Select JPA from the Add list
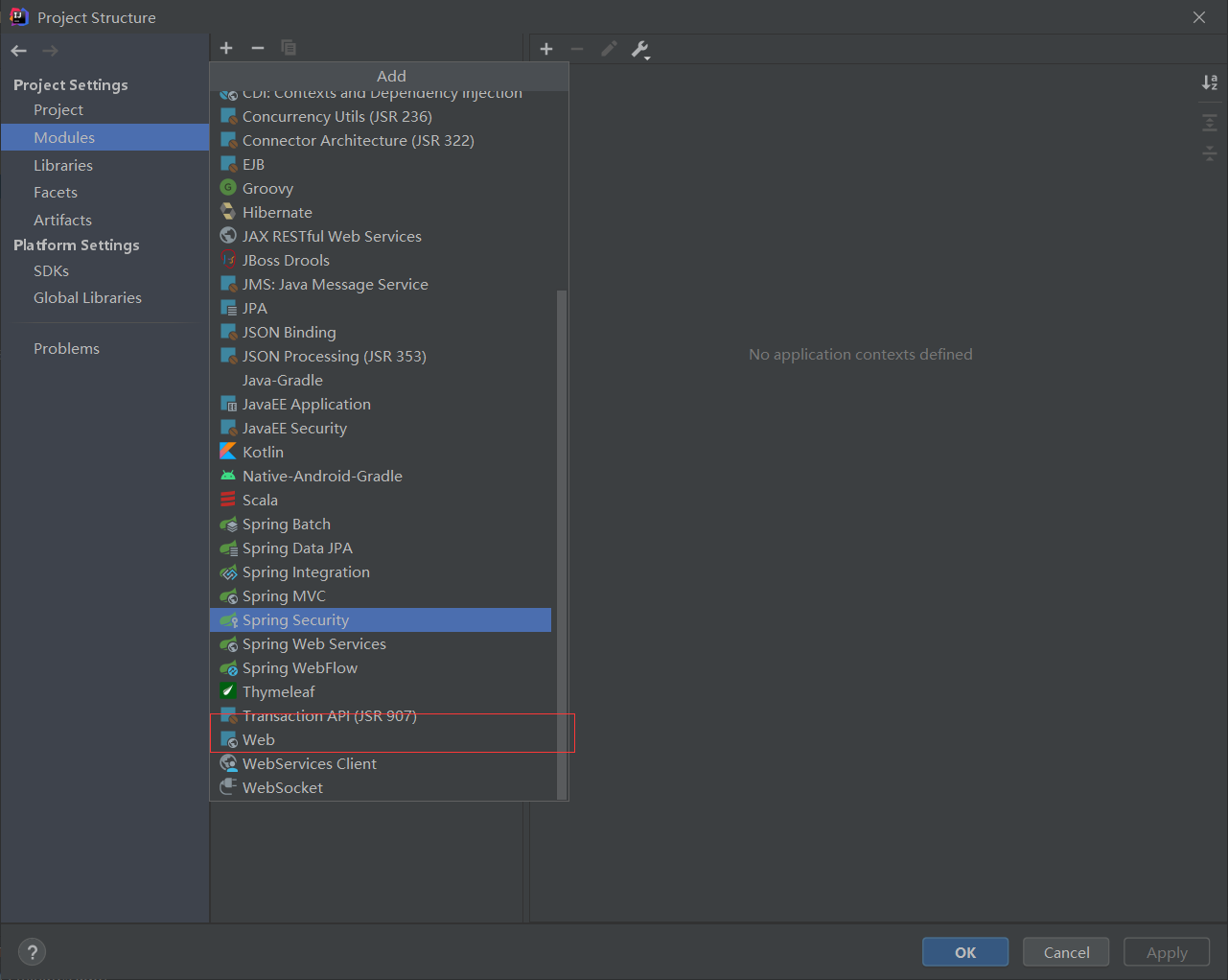The width and height of the screenshot is (1228, 980). click(381, 308)
